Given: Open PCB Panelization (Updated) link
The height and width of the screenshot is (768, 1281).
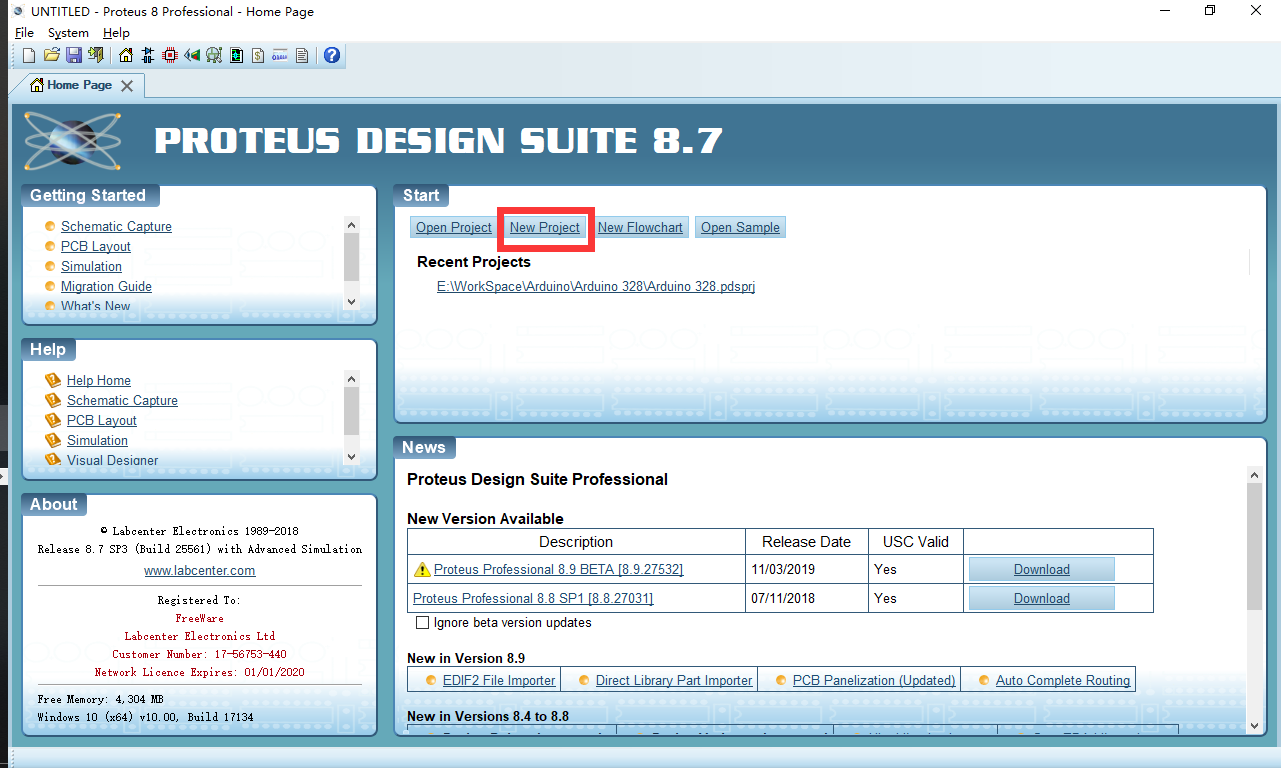Looking at the screenshot, I should click(x=874, y=680).
